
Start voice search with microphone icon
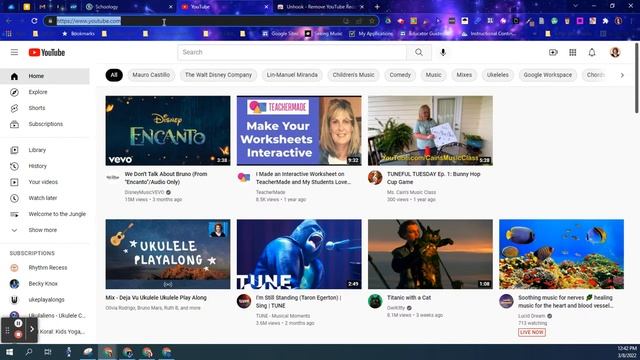click(x=443, y=52)
